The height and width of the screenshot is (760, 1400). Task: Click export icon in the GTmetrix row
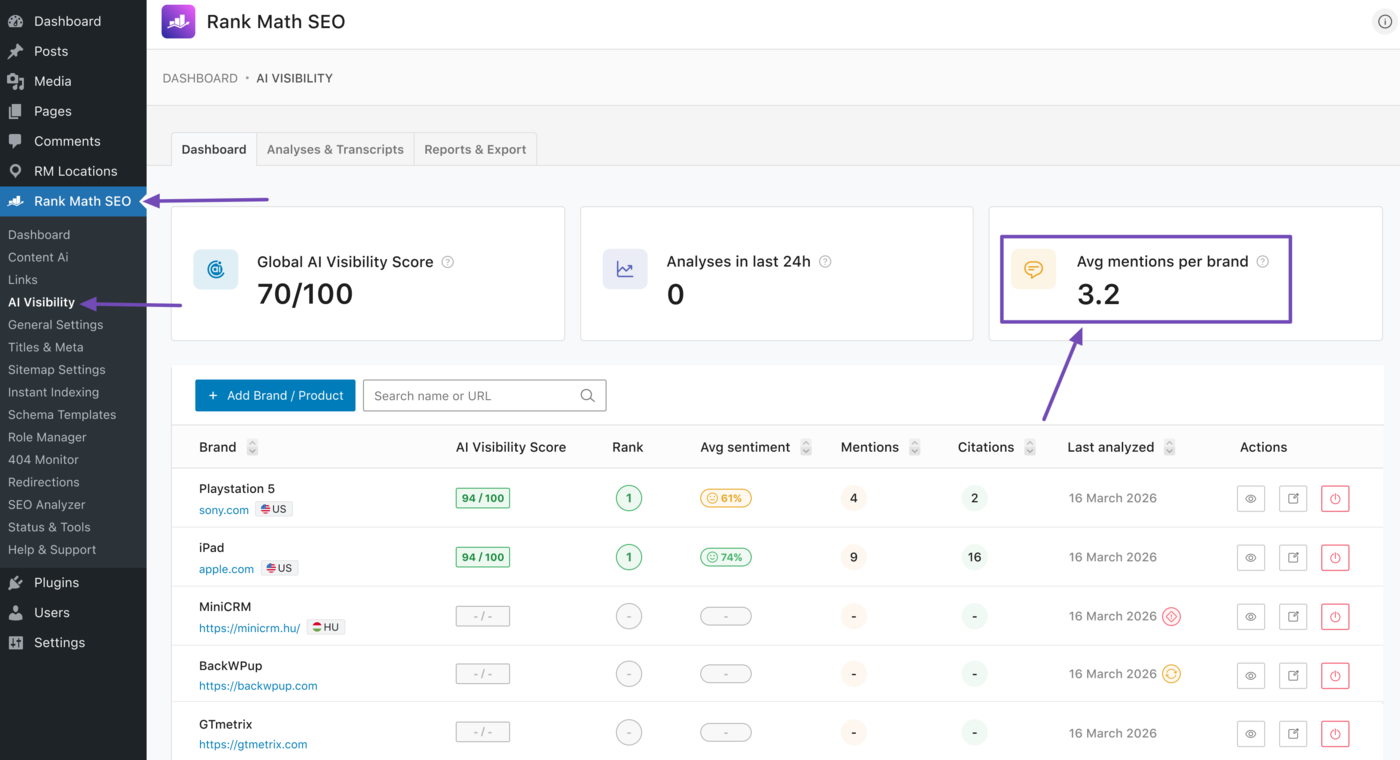tap(1293, 734)
